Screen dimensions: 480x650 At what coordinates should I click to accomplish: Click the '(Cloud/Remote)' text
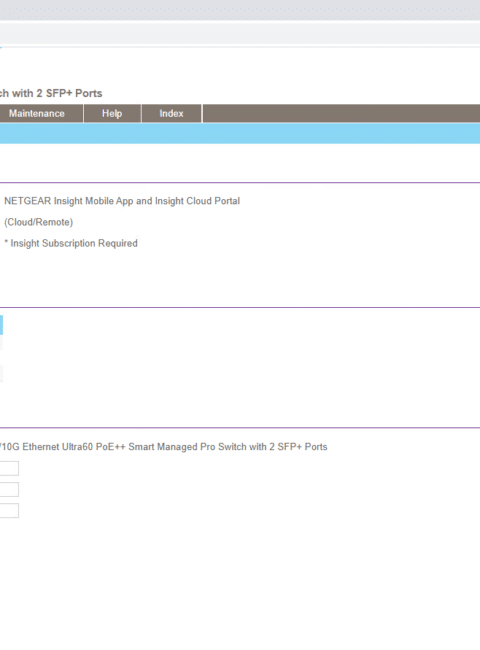39,222
